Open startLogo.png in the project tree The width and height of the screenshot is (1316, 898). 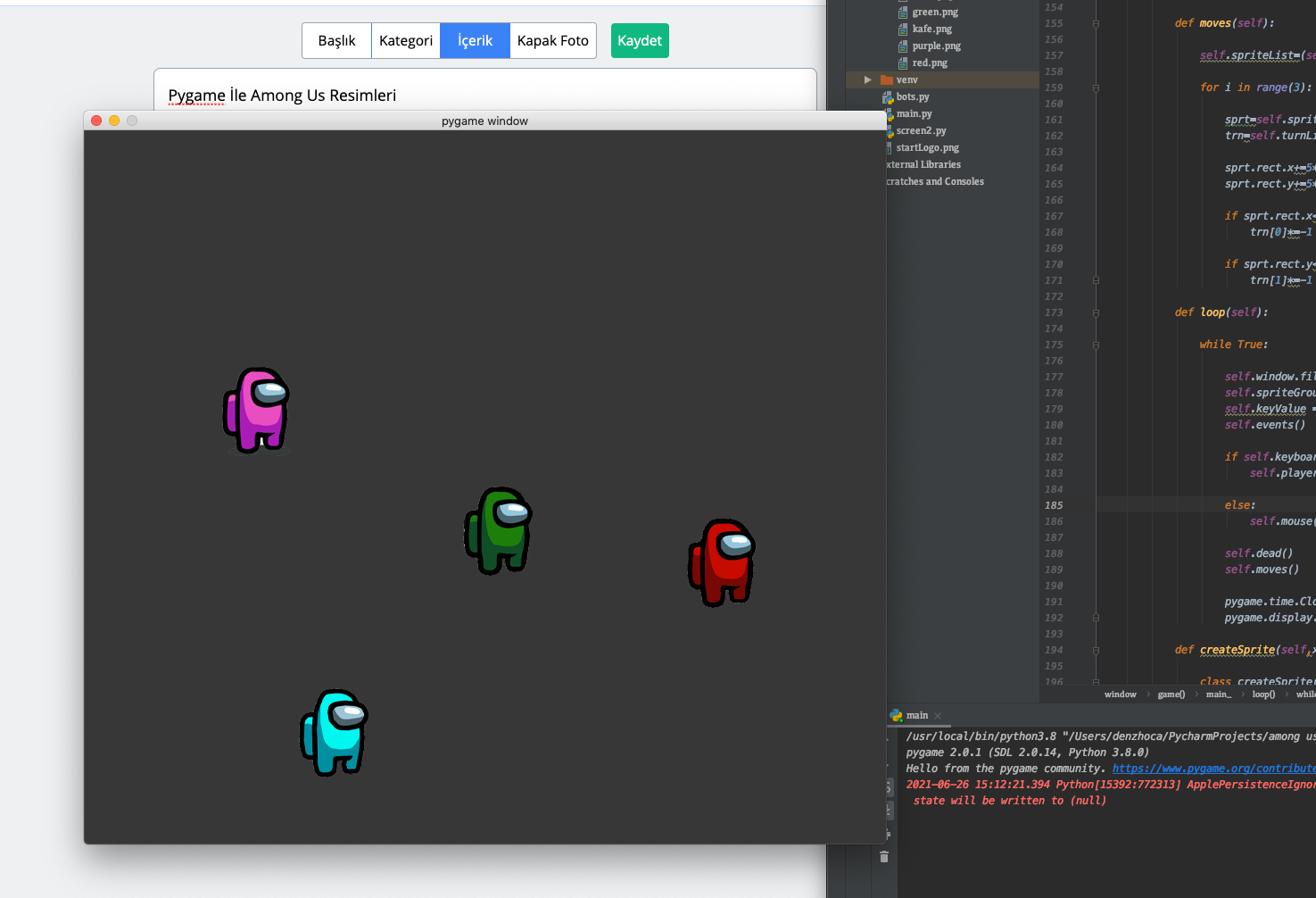click(928, 147)
